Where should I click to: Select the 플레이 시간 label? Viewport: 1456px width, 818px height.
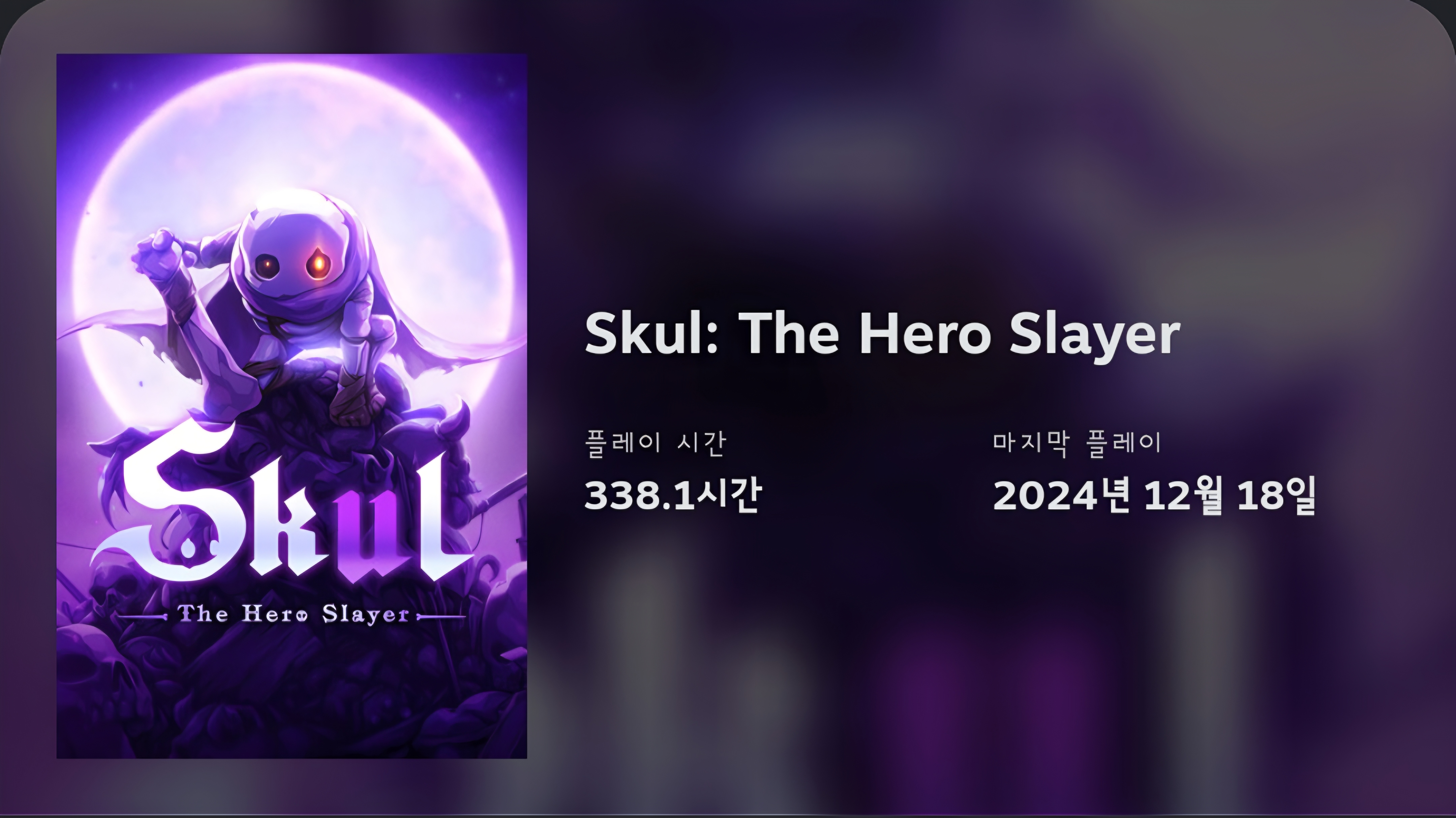pos(655,443)
